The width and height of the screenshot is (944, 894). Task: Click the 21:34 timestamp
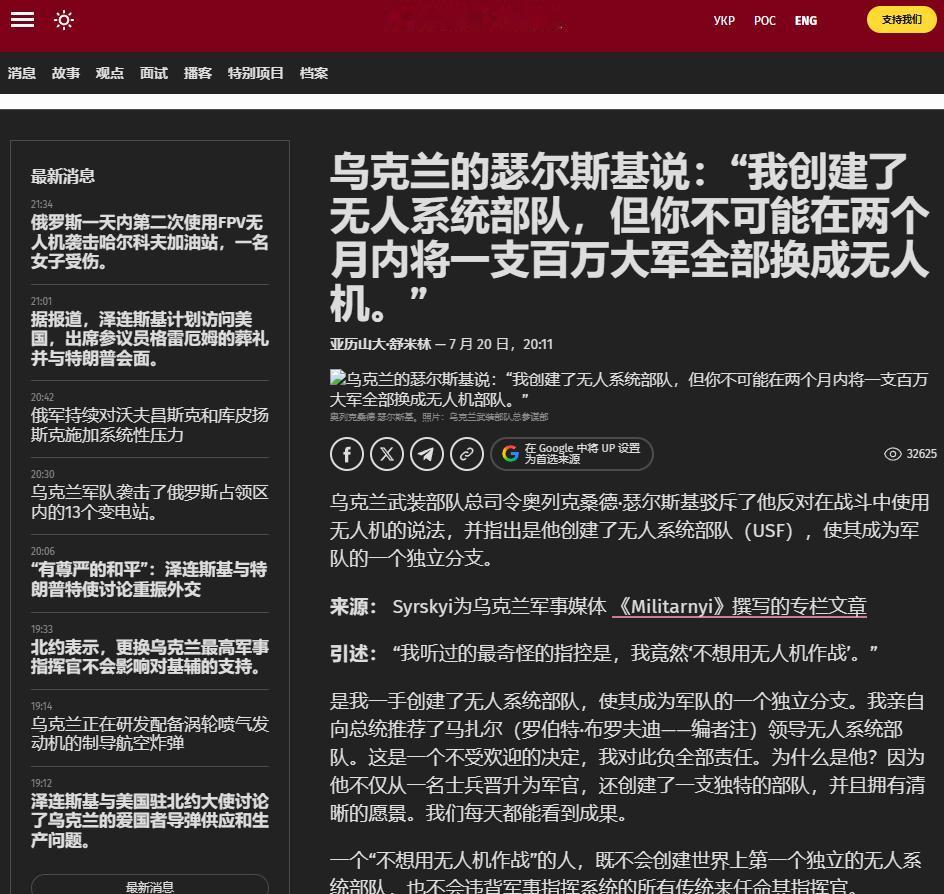tap(42, 205)
